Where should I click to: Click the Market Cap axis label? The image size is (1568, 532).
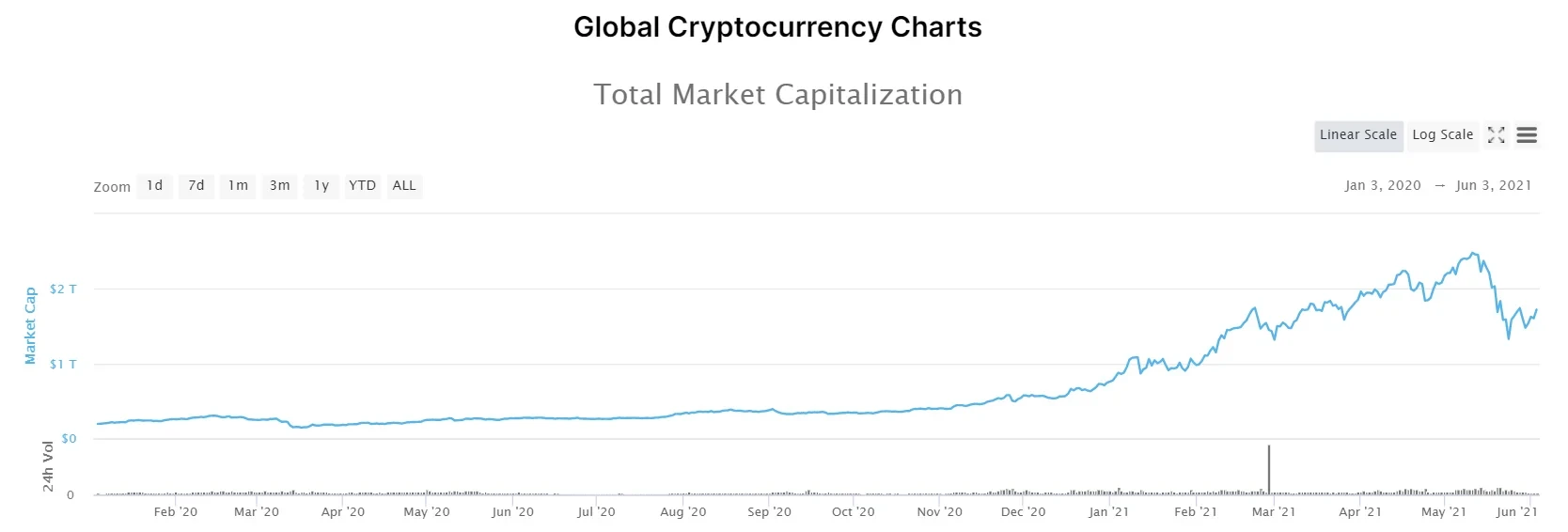[x=30, y=326]
